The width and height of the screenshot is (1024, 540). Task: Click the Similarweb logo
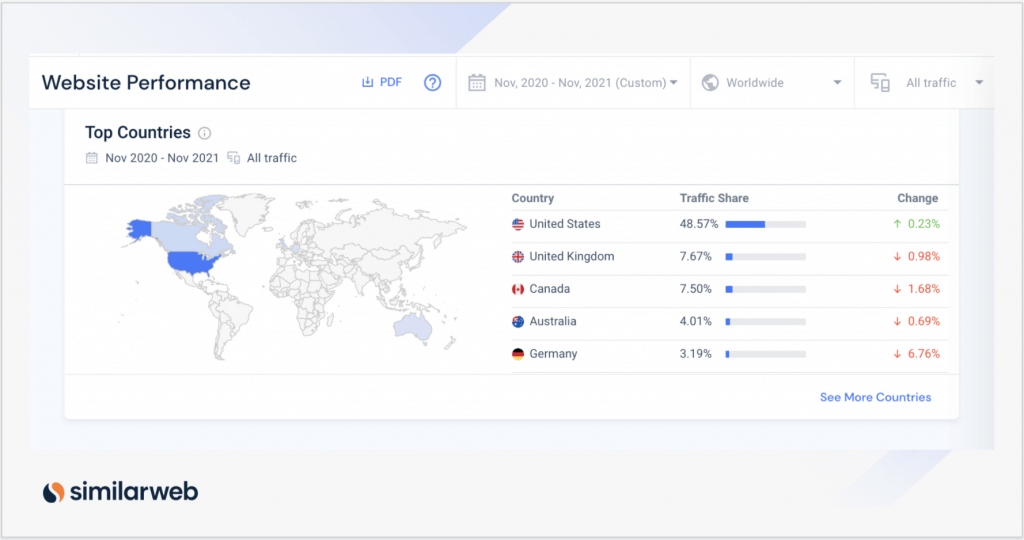point(120,491)
